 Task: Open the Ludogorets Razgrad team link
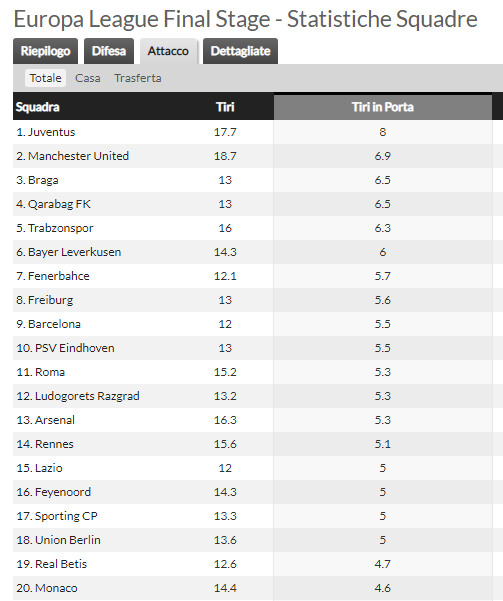coord(87,396)
